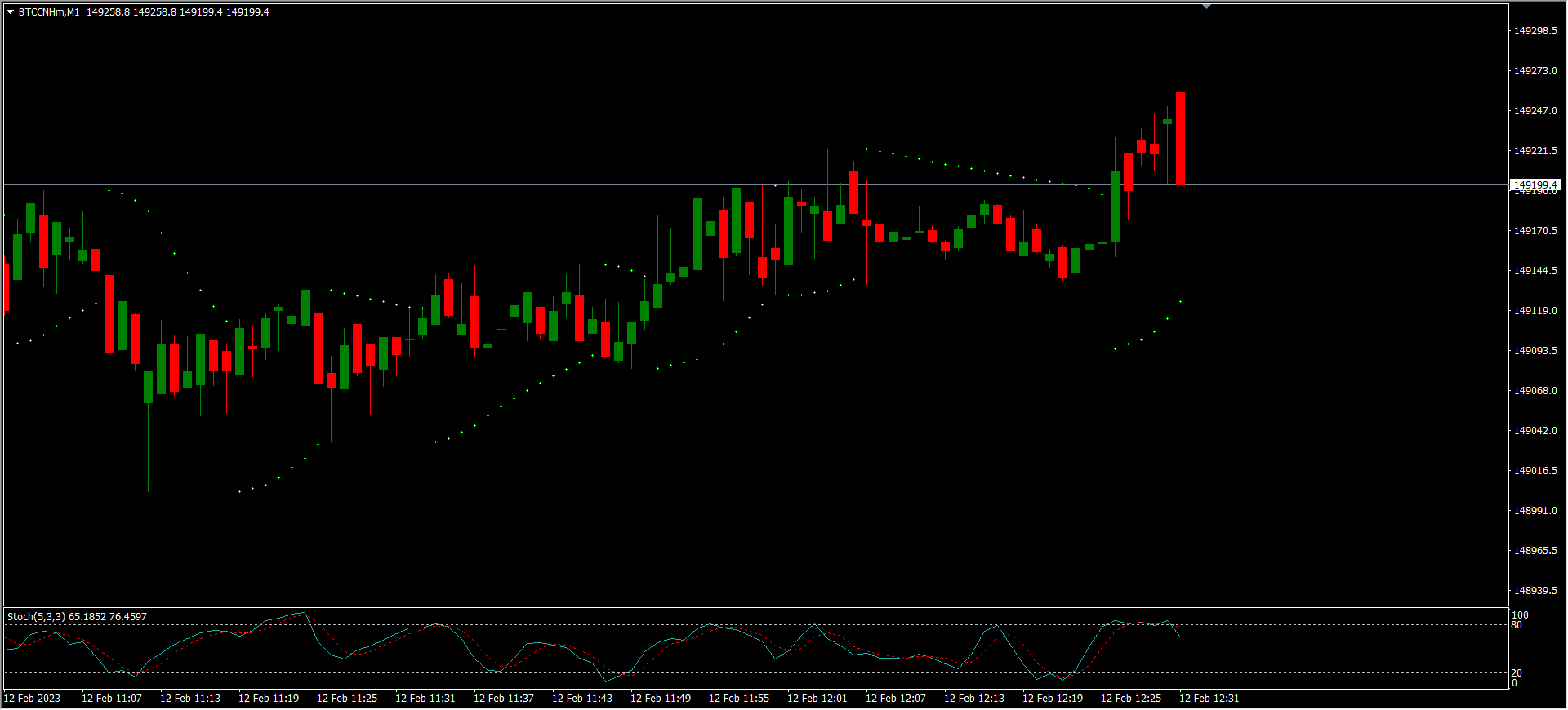Click the 149221.5 price axis label
1568x710 pixels.
[x=1535, y=151]
